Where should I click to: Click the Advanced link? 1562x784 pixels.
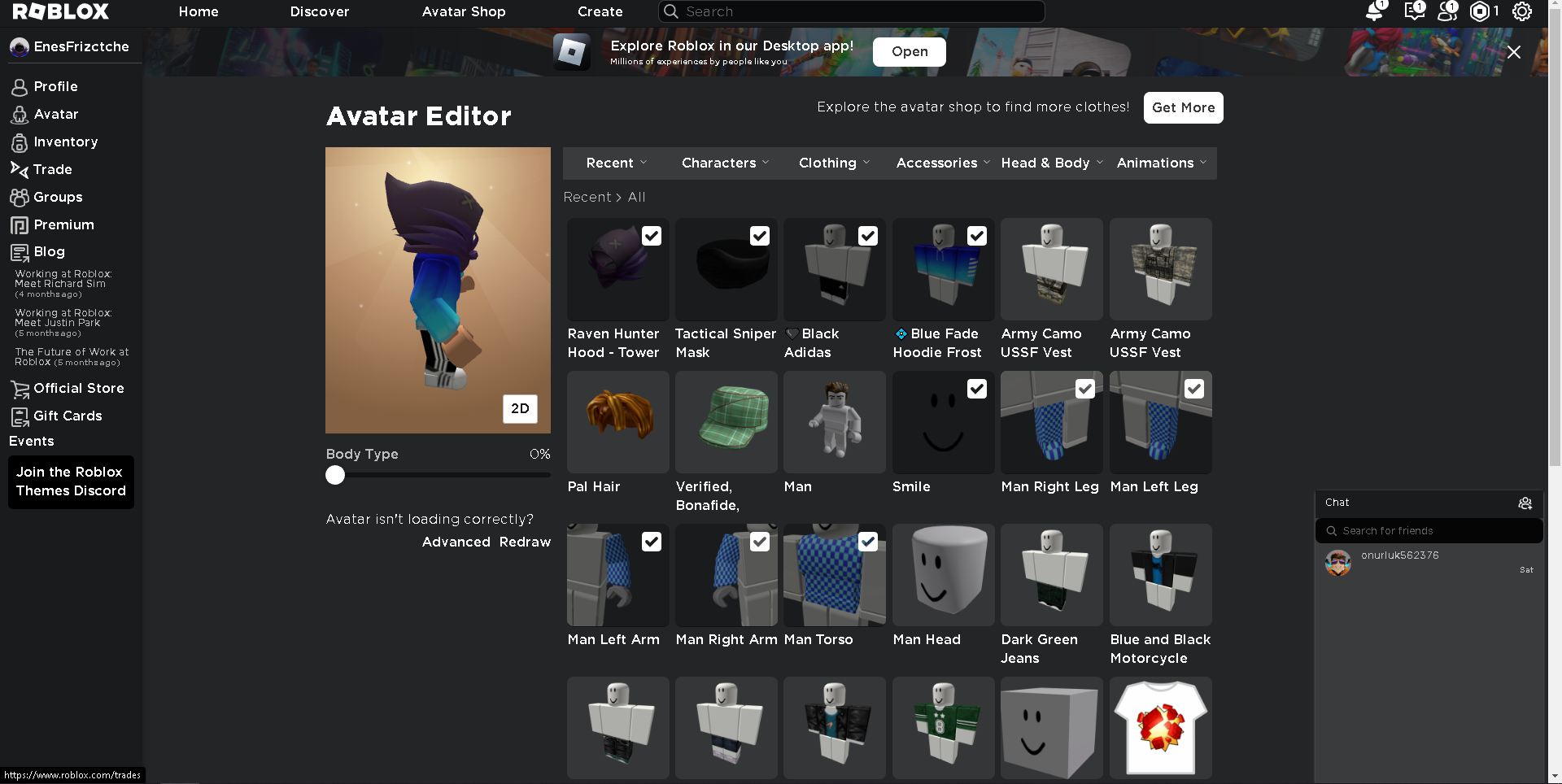click(x=456, y=542)
